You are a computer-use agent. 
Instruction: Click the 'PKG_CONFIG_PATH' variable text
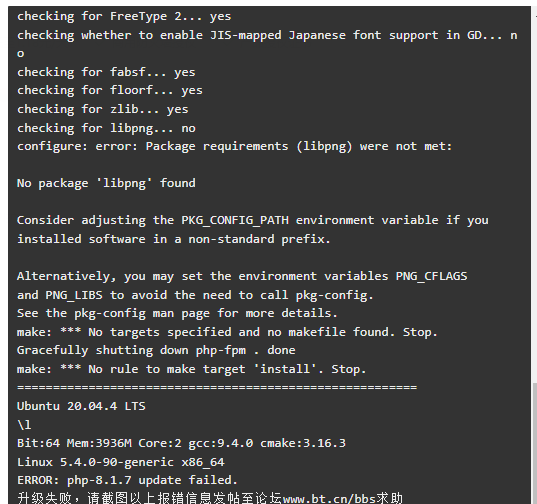click(235, 220)
